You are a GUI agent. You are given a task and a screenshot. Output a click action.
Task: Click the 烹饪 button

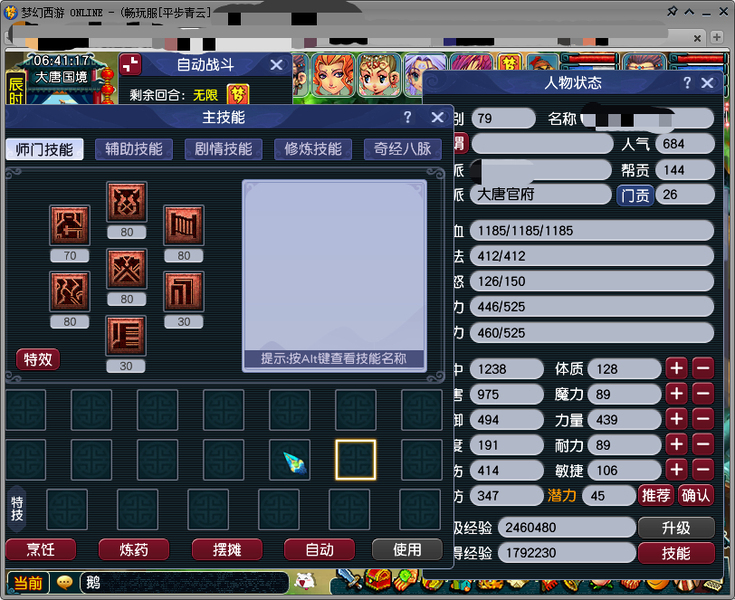(x=41, y=549)
